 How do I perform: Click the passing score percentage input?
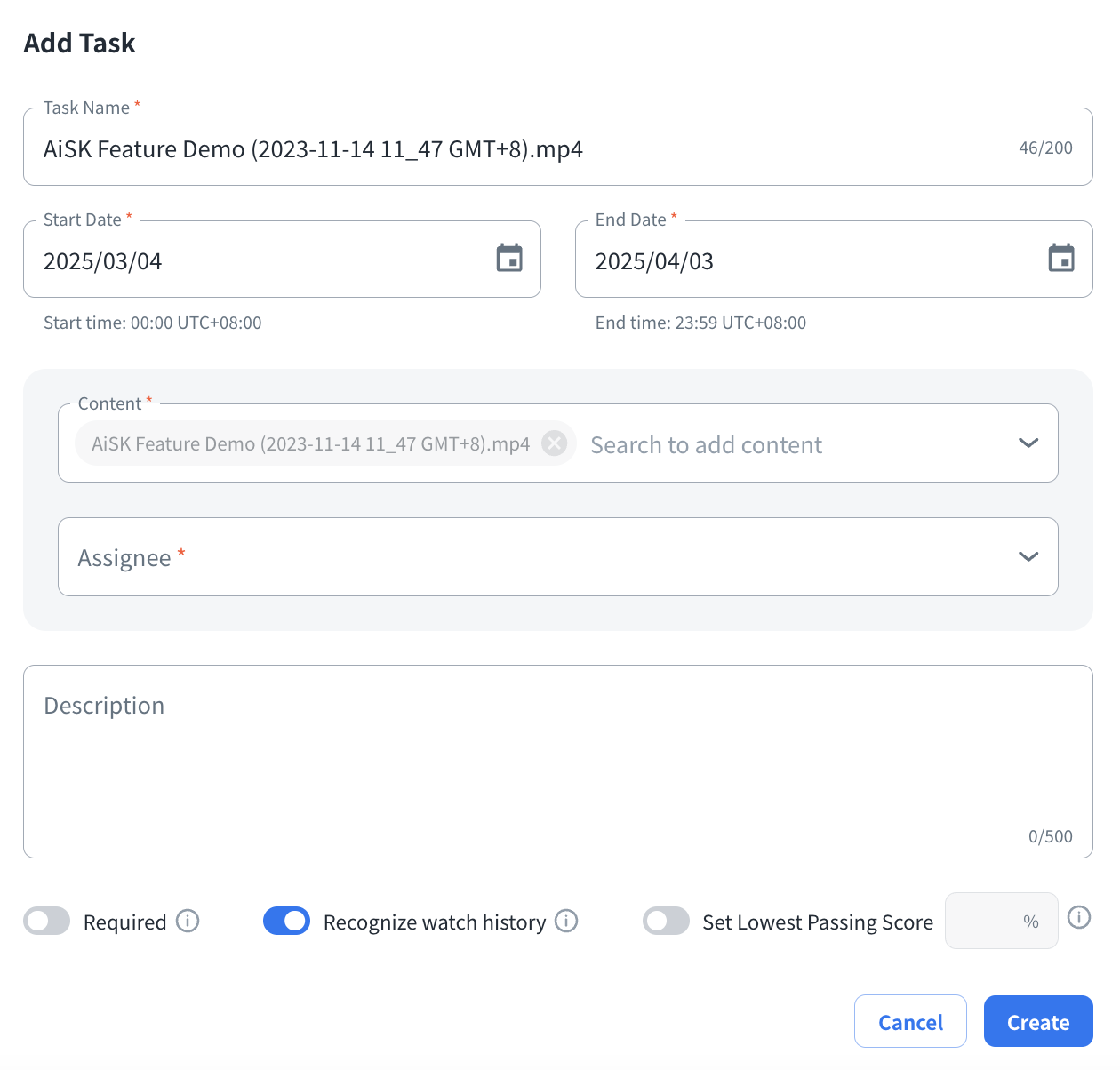pos(991,922)
